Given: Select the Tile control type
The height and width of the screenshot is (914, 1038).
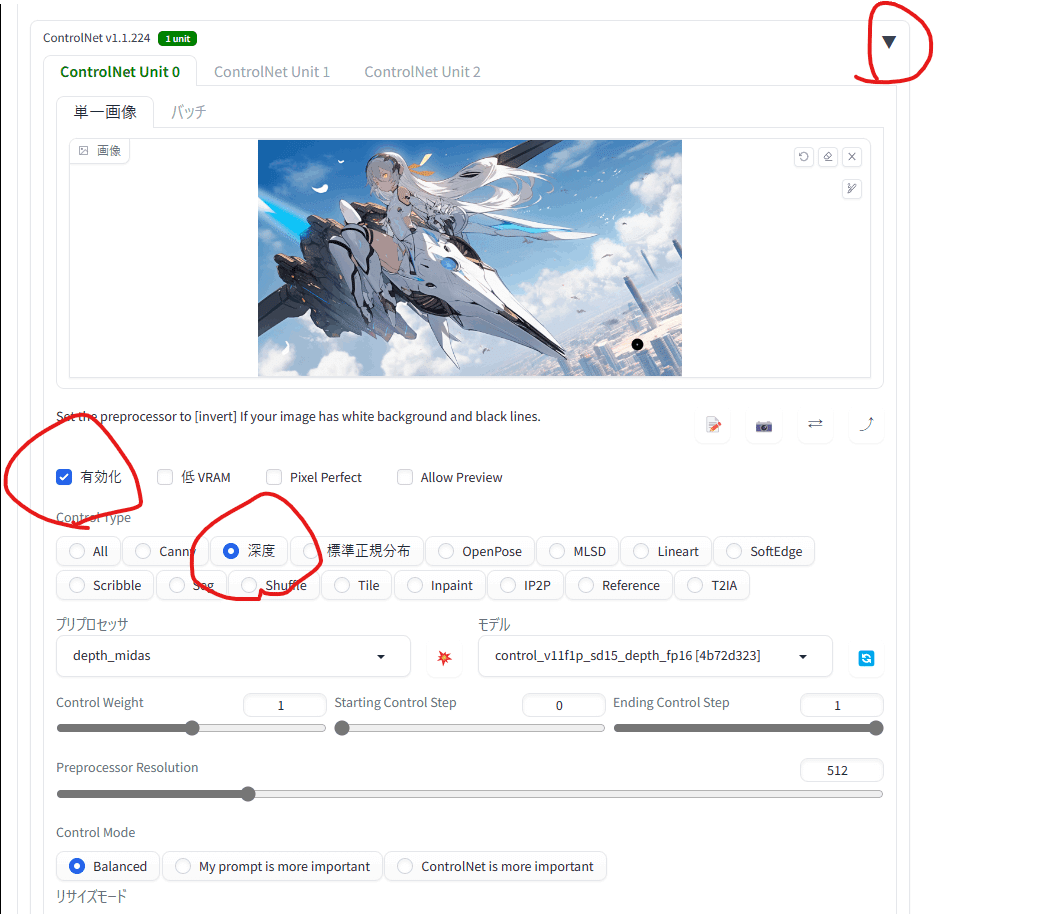Looking at the screenshot, I should click(x=357, y=585).
